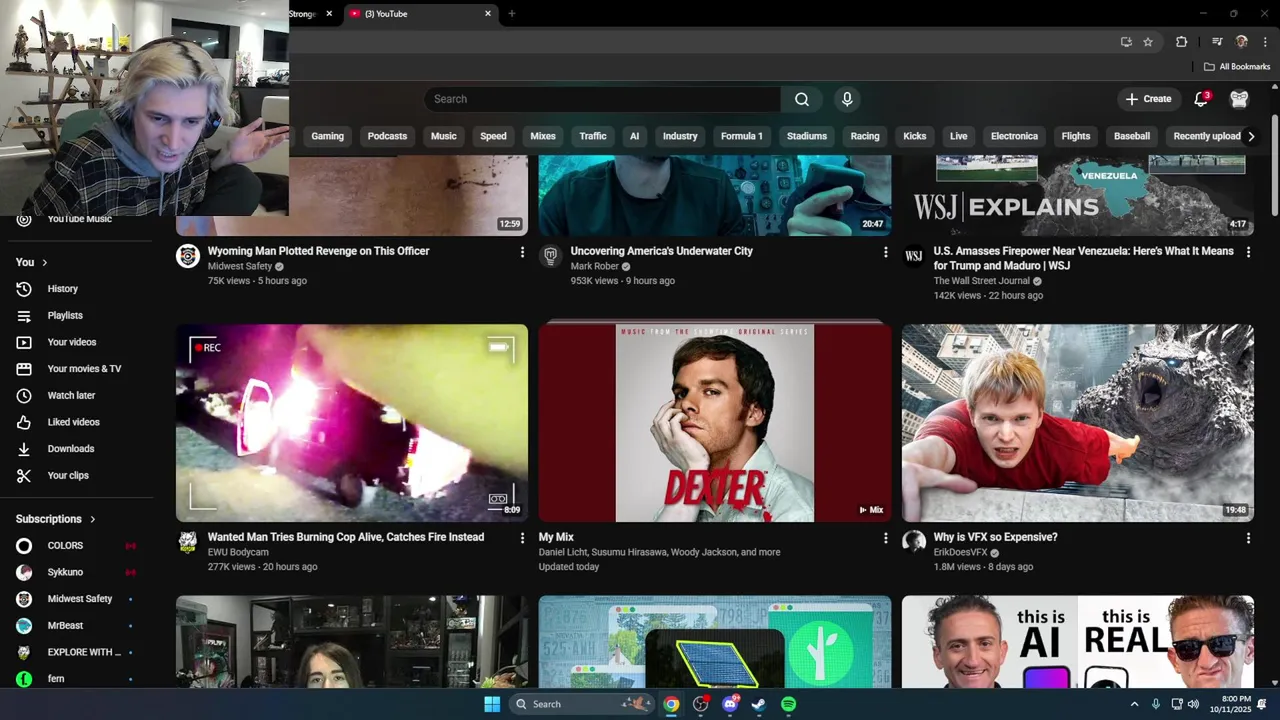Select the Gaming filter chip
The height and width of the screenshot is (720, 1280).
[x=327, y=136]
